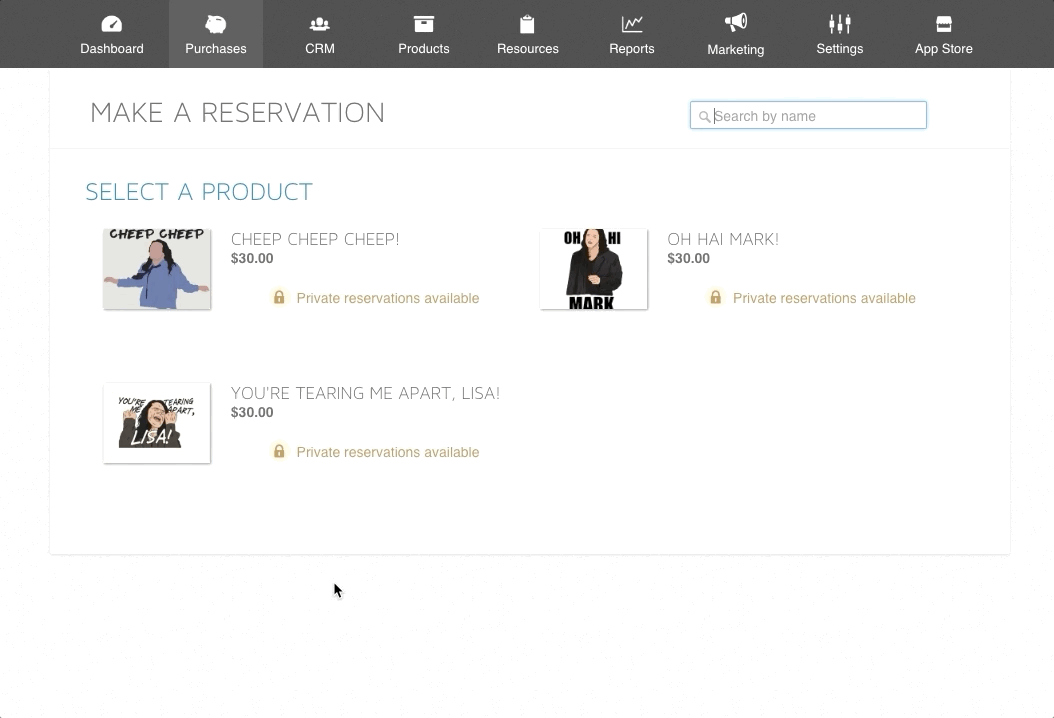Open the Purchases menu label

216,48
